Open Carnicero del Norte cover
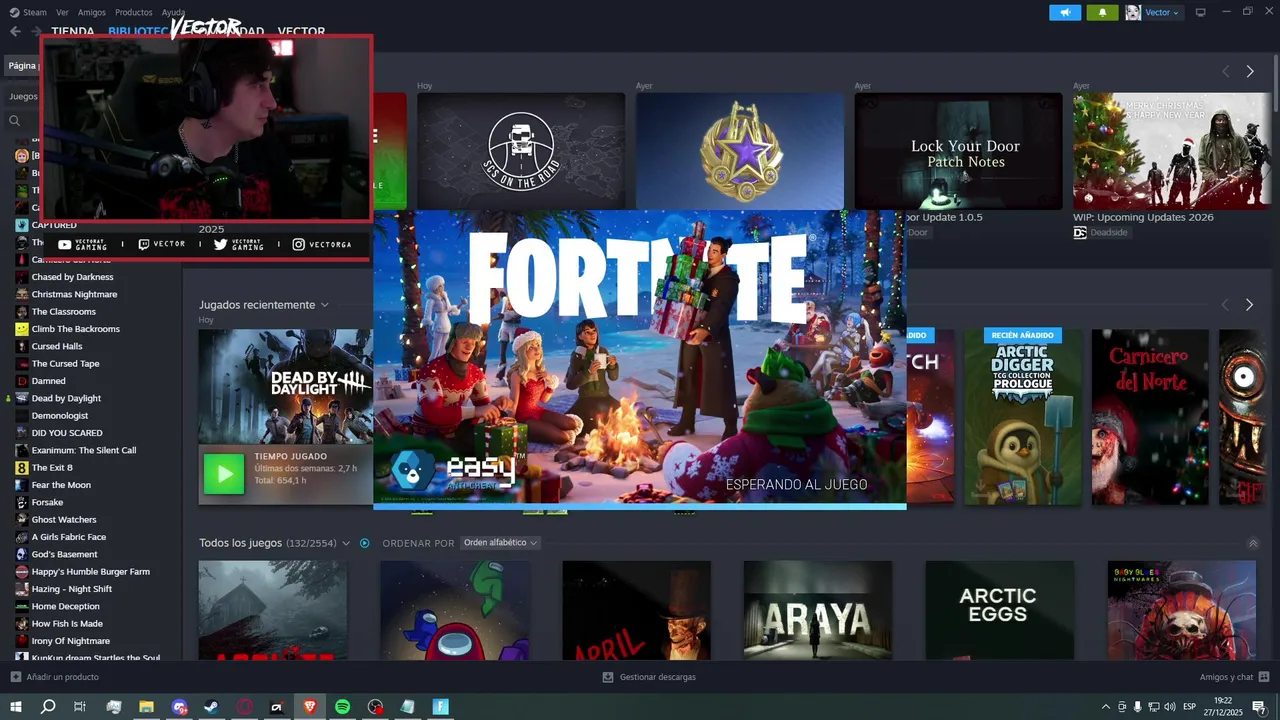Viewport: 1280px width, 720px height. pos(1149,416)
